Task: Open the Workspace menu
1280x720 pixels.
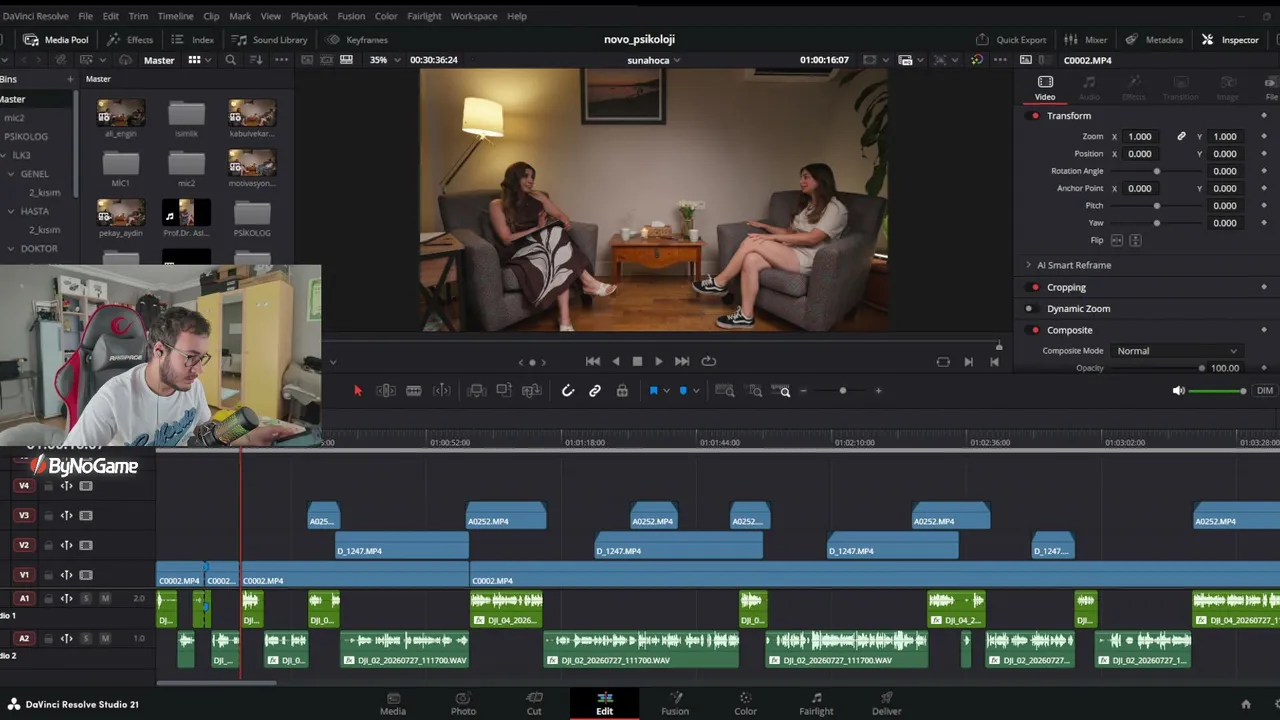Action: (x=474, y=16)
